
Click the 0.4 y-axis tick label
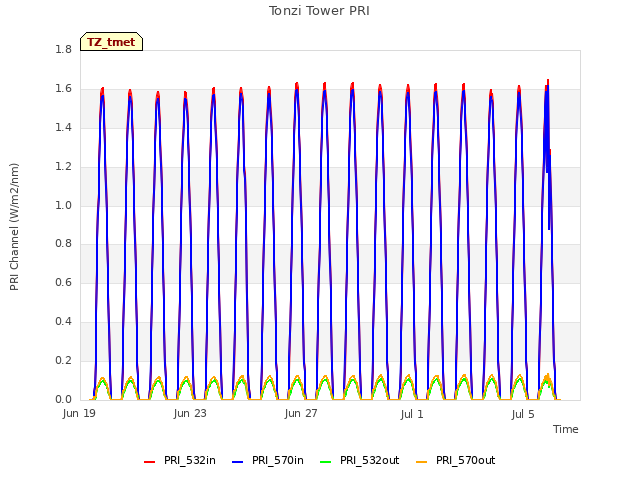[x=64, y=322]
